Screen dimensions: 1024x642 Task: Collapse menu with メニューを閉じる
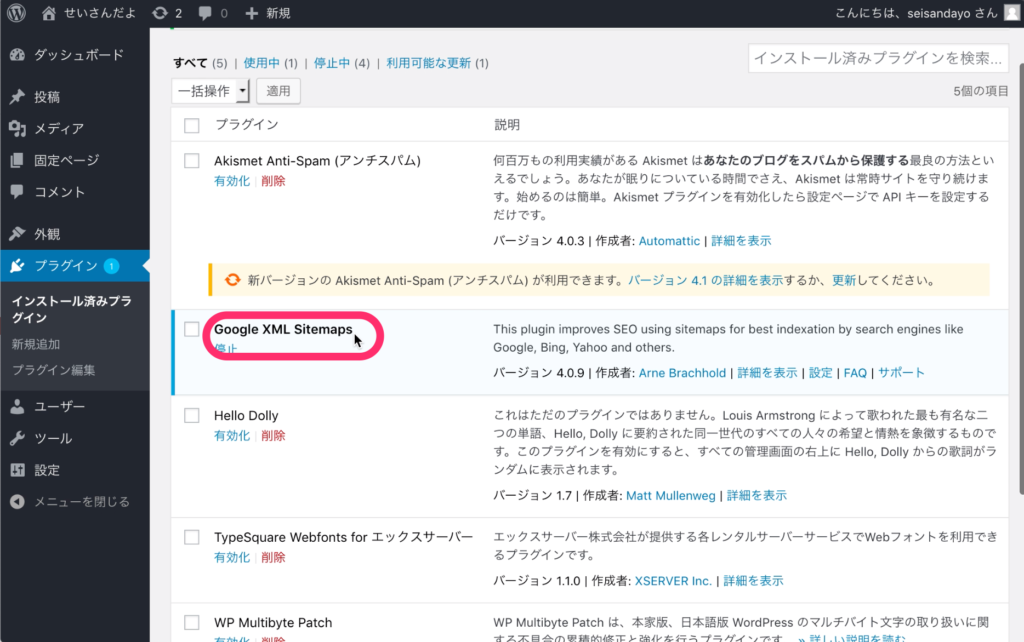81,501
